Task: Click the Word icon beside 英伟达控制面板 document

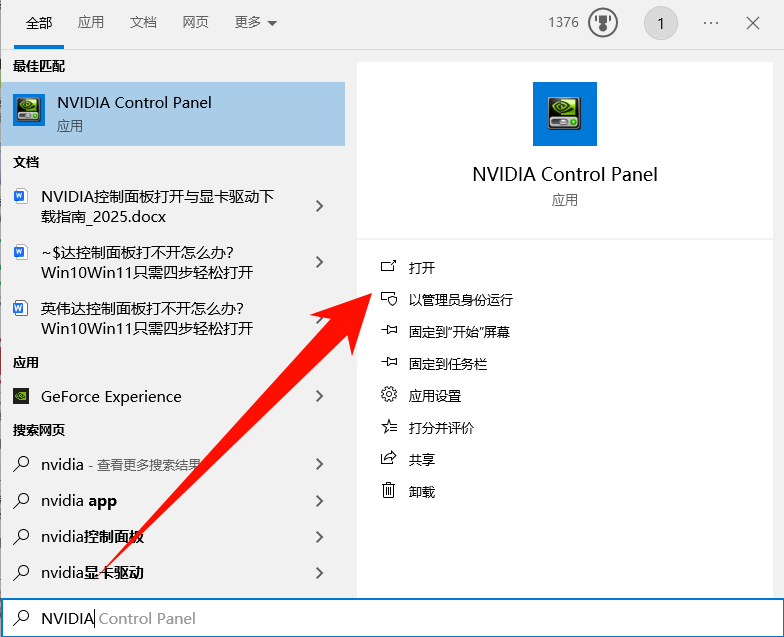Action: click(20, 308)
